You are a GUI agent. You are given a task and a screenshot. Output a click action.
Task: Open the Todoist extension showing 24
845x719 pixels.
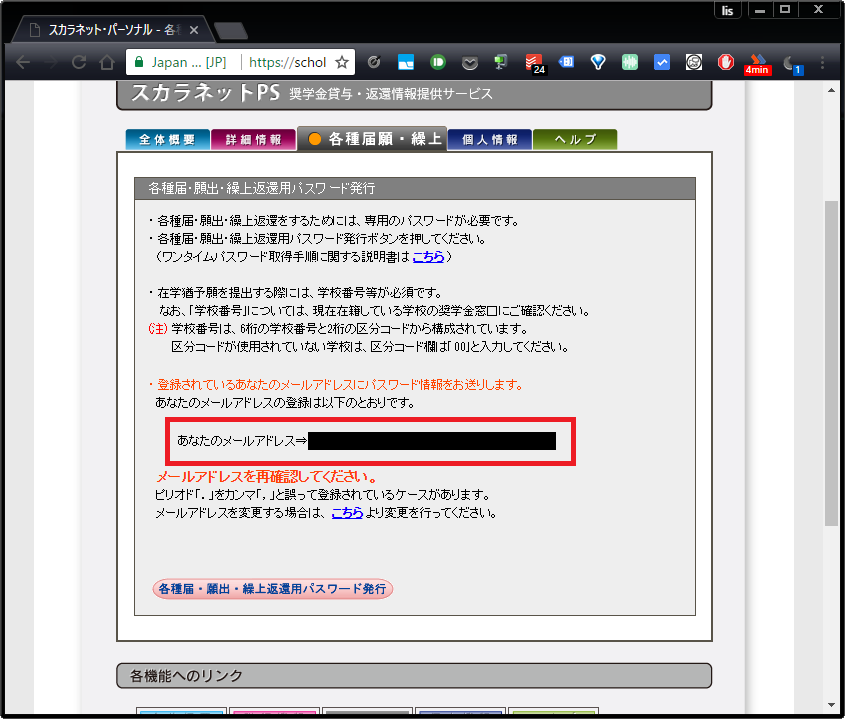coord(535,63)
